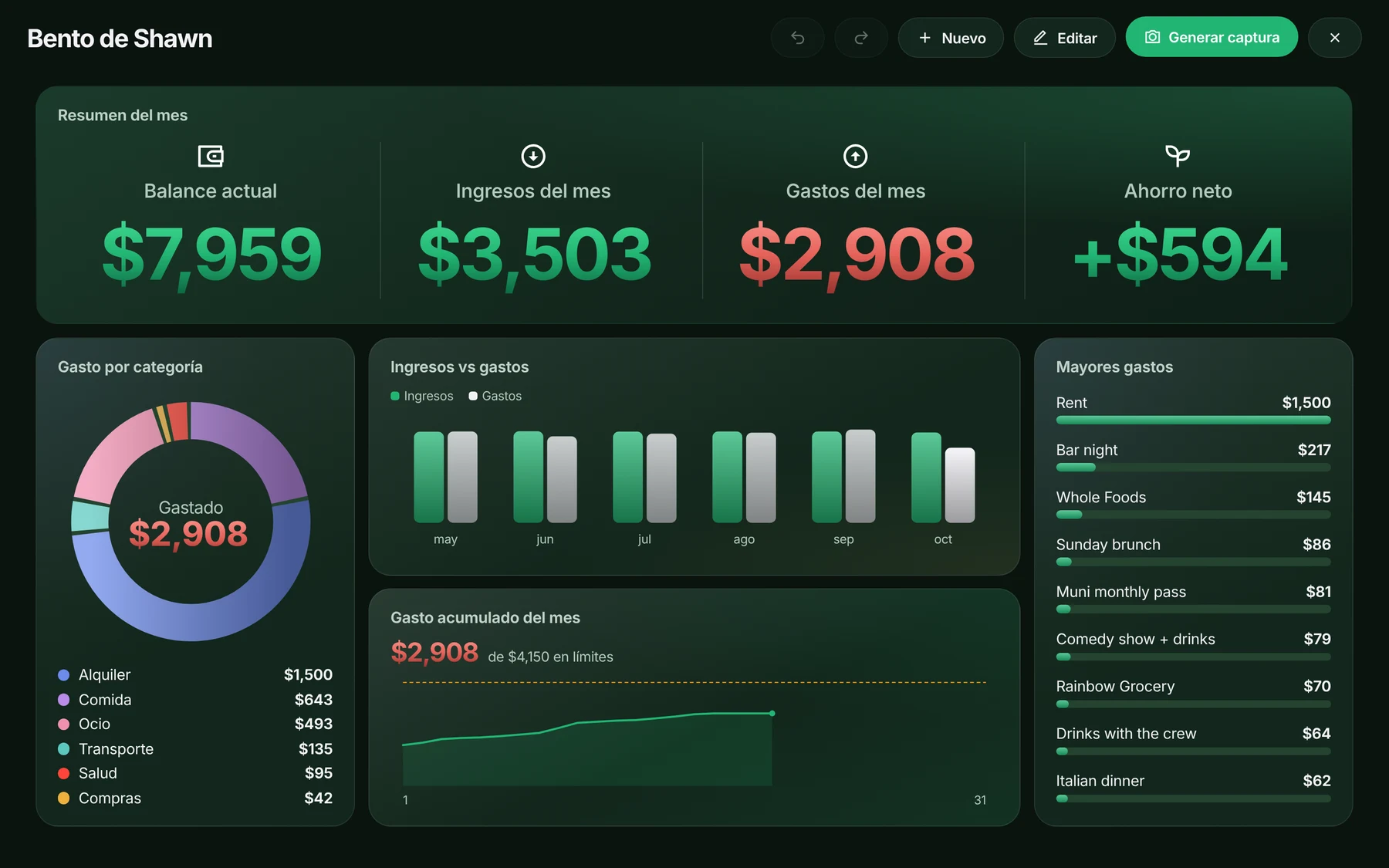Click the Bar night expense progress bar
Viewport: 1389px width, 868px height.
[x=1193, y=468]
